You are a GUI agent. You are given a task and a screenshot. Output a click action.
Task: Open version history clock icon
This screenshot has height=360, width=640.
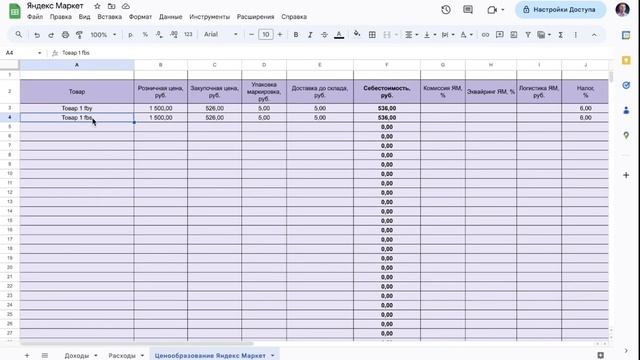446,9
